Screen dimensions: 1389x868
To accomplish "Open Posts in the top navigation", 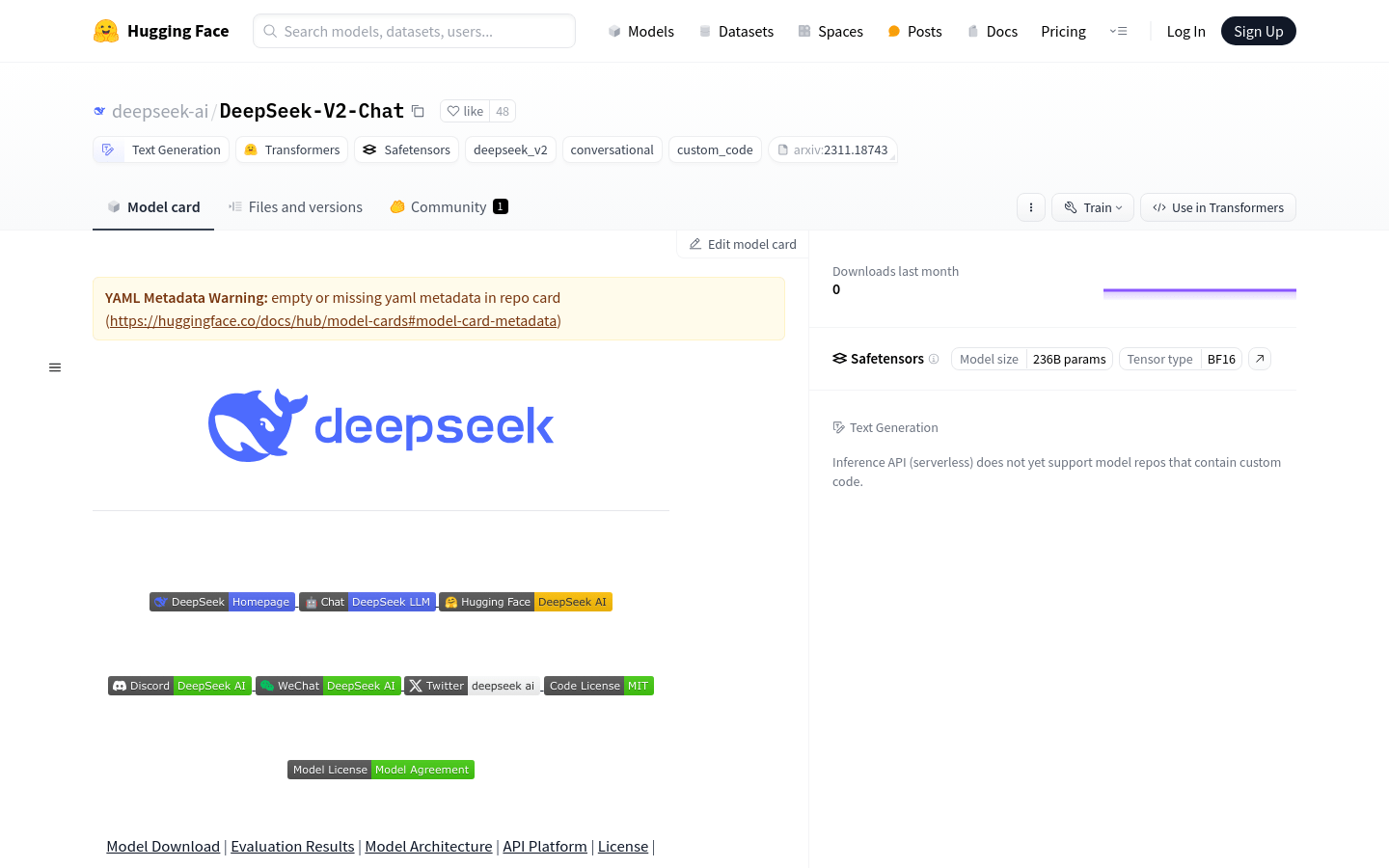I will 914,31.
